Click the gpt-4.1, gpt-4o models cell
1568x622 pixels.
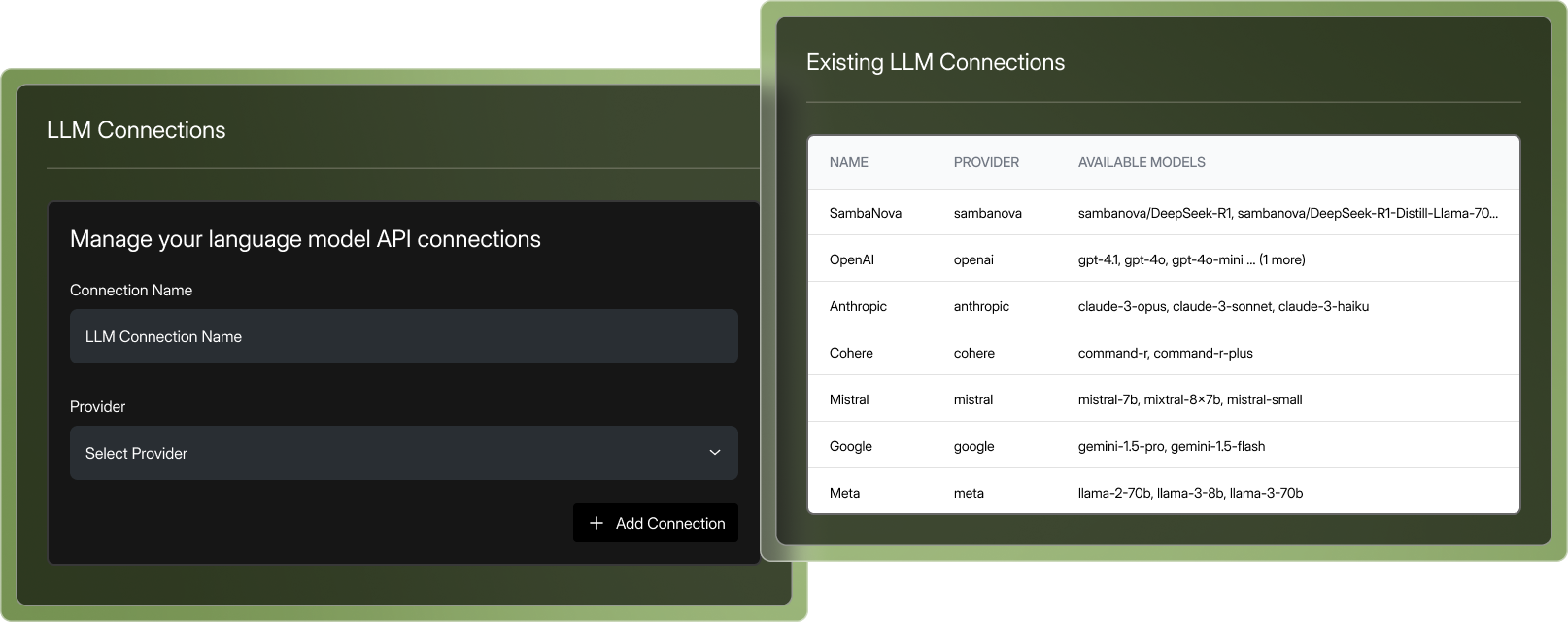pos(1192,259)
